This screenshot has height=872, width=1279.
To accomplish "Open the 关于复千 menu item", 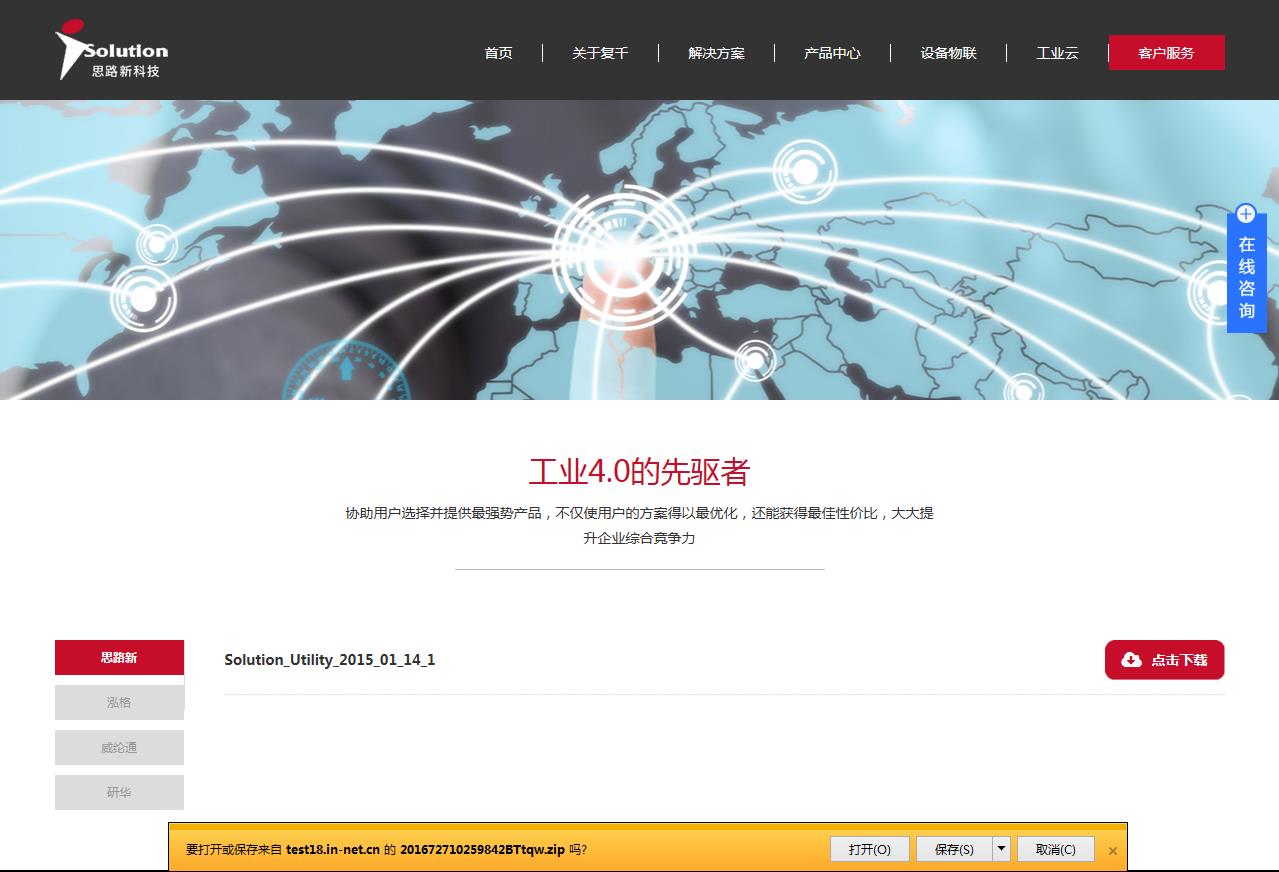I will [x=600, y=53].
